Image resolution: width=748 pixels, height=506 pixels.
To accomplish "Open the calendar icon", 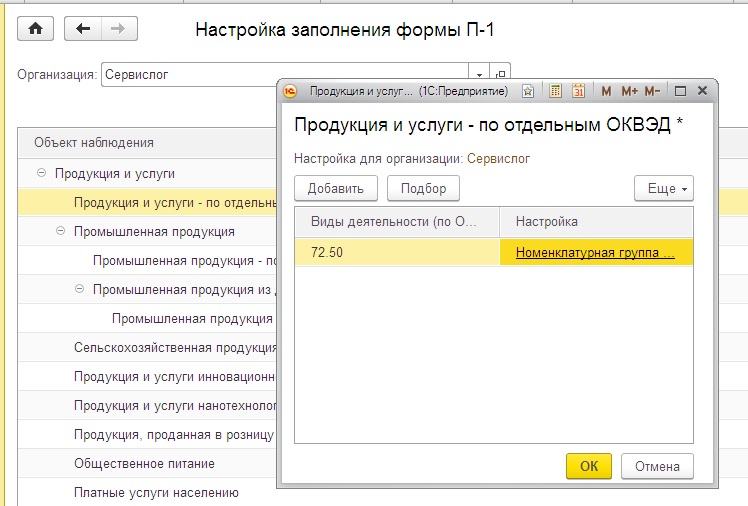I will (579, 91).
